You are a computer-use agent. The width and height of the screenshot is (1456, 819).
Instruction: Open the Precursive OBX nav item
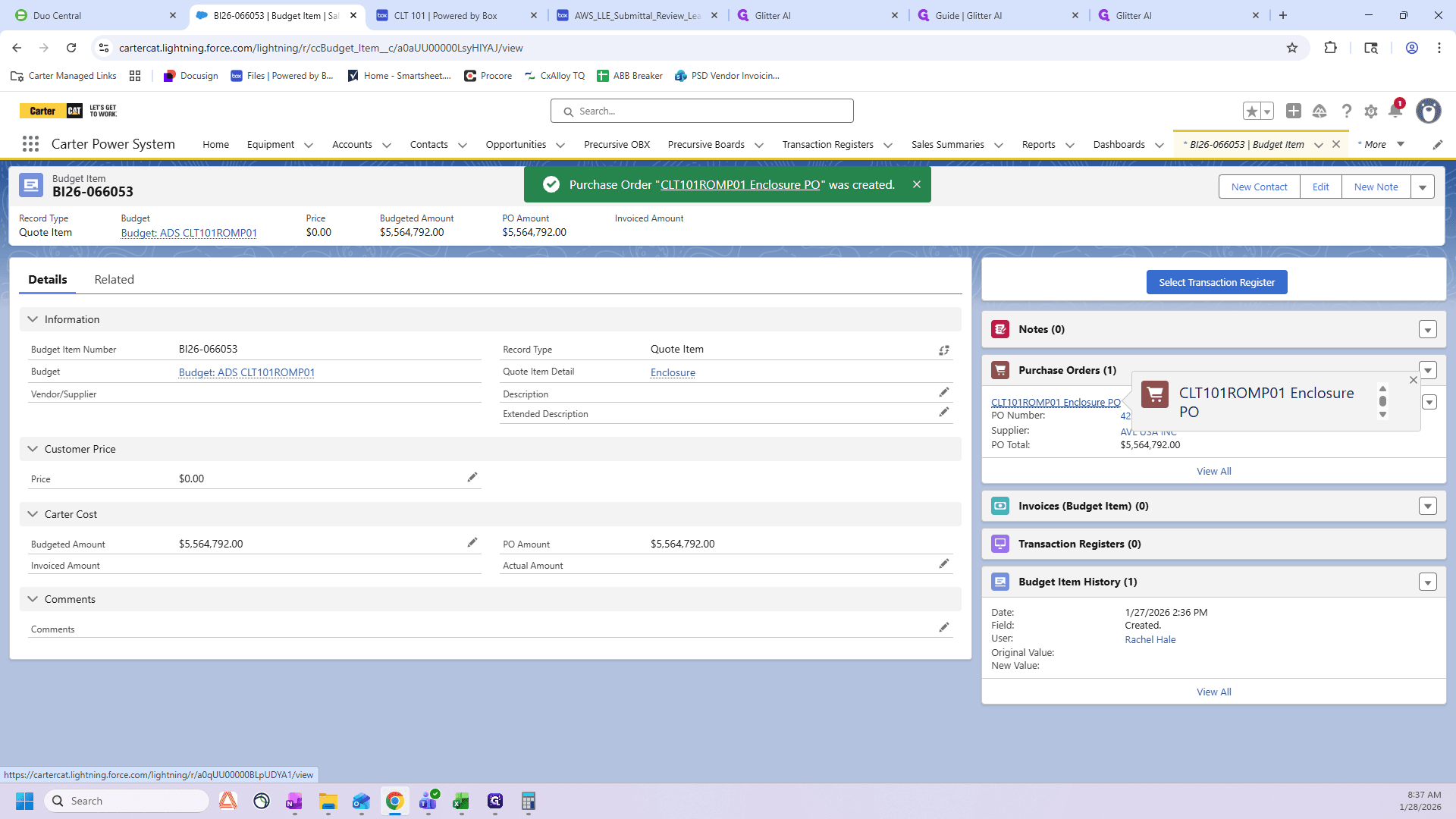pyautogui.click(x=617, y=145)
